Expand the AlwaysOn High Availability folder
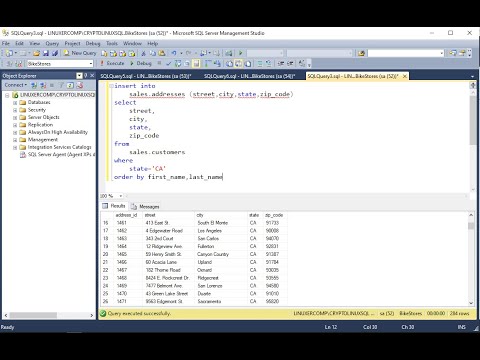 point(15,133)
